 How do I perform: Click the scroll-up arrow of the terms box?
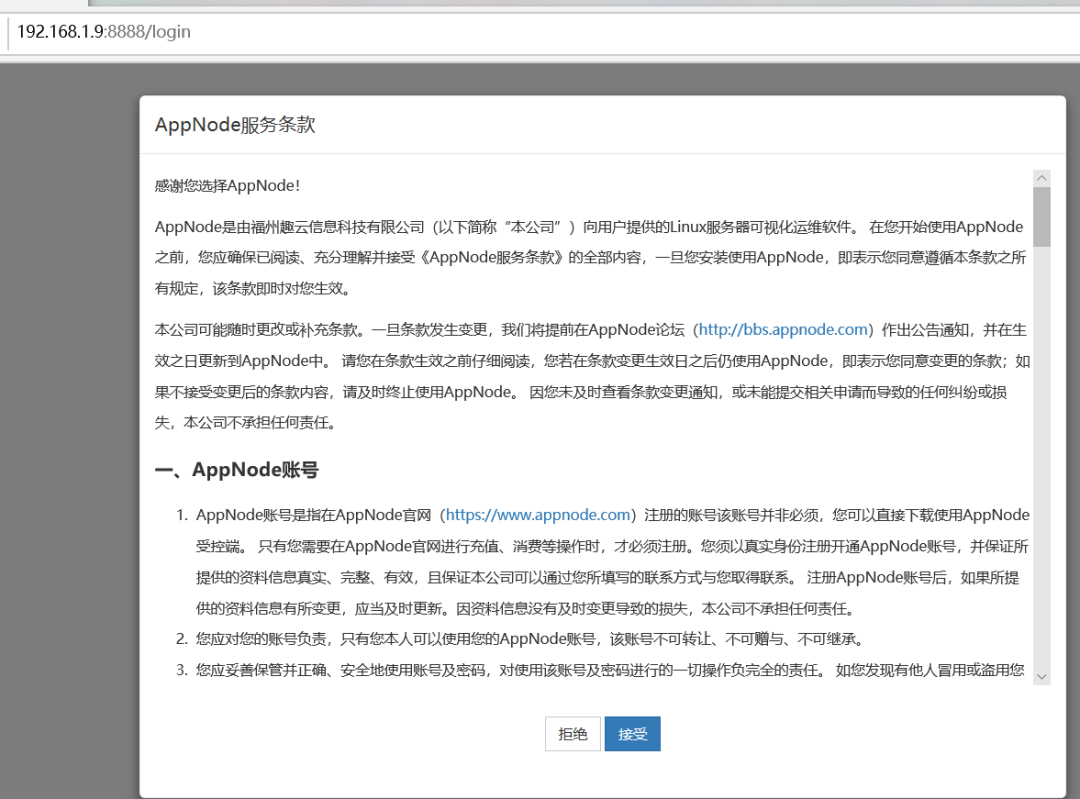pos(1042,178)
